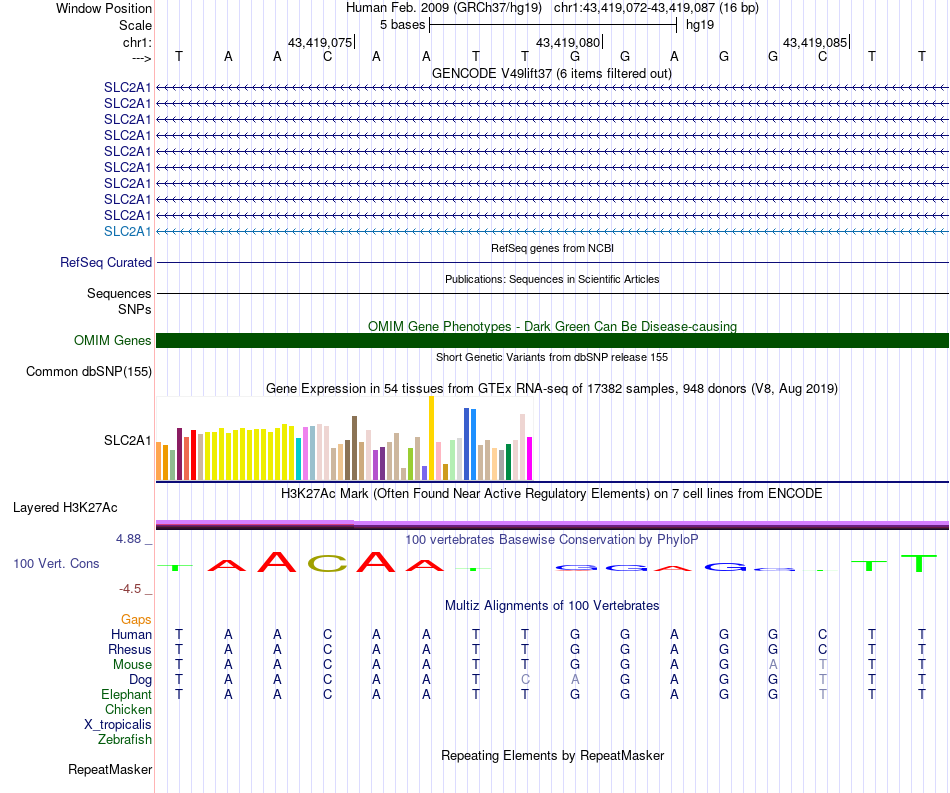Click the 100 Vert. Cons label

[56, 563]
